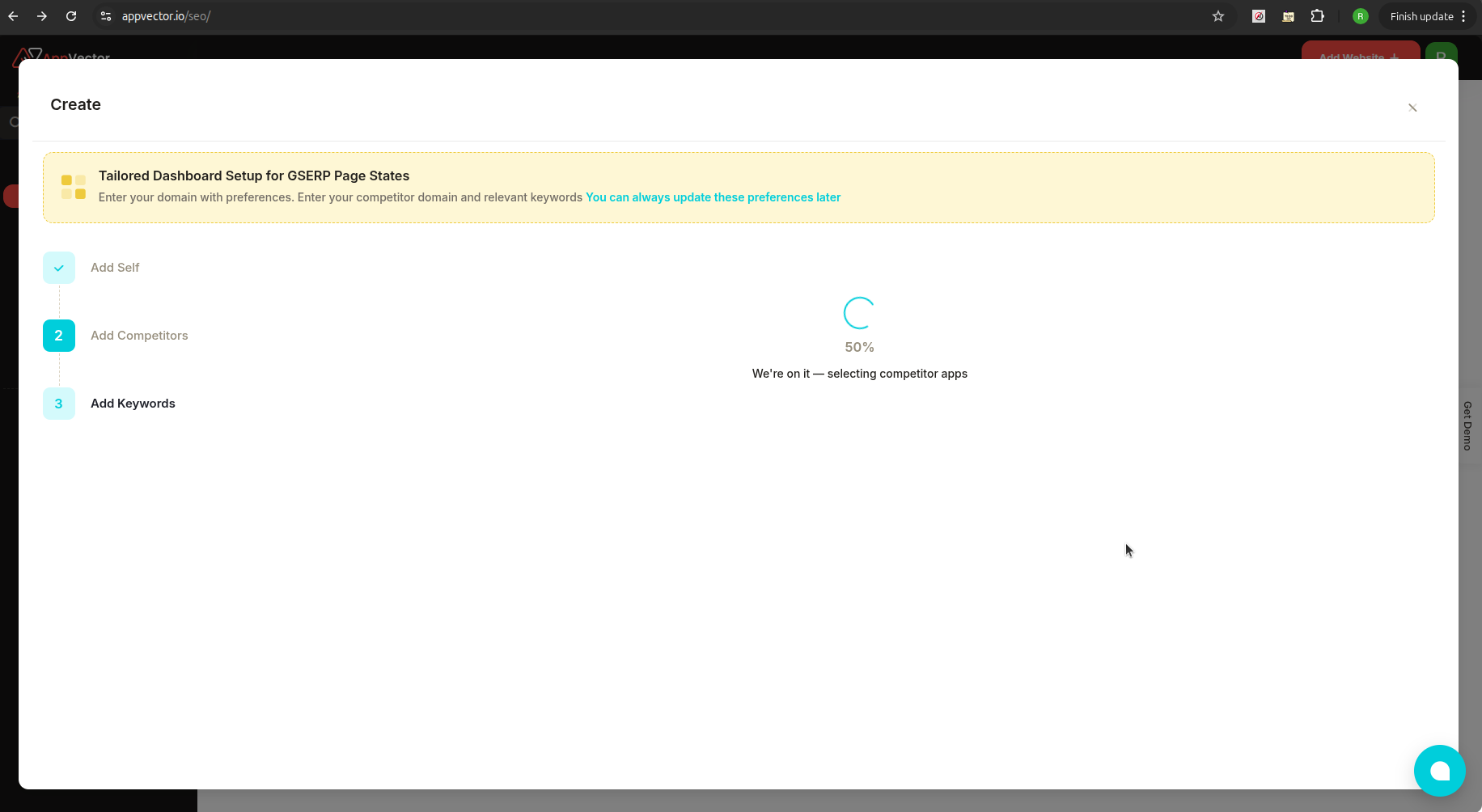Click inside the browser address bar
The image size is (1482, 812).
[324, 16]
